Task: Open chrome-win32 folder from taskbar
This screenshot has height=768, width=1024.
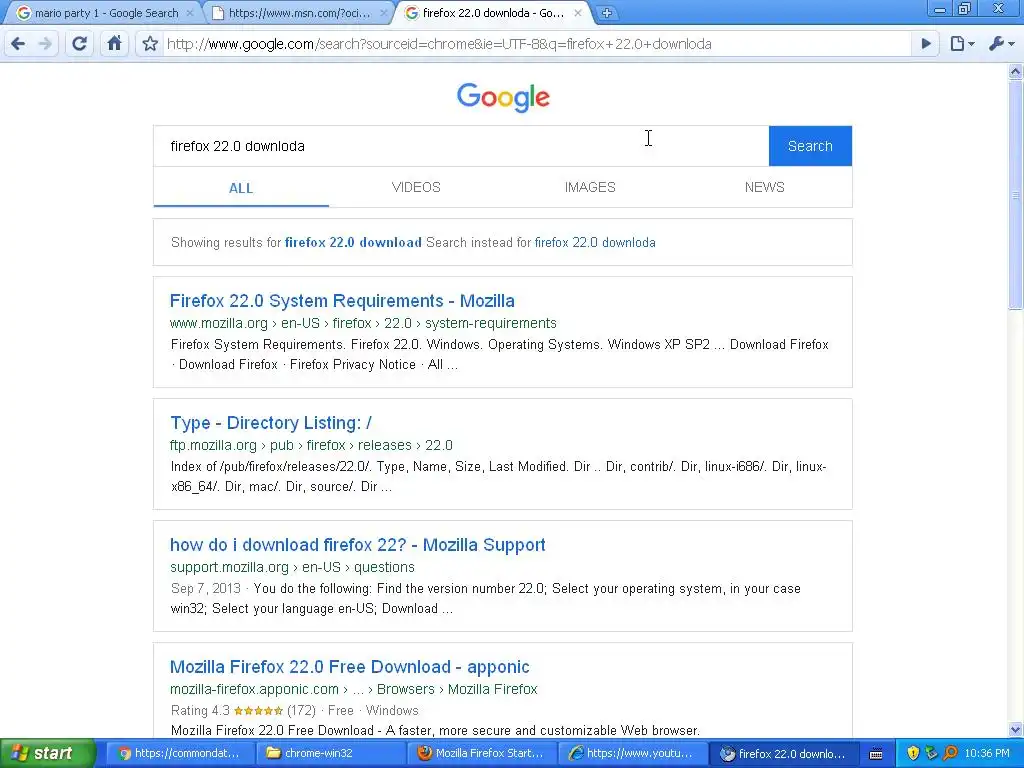Action: coord(329,753)
